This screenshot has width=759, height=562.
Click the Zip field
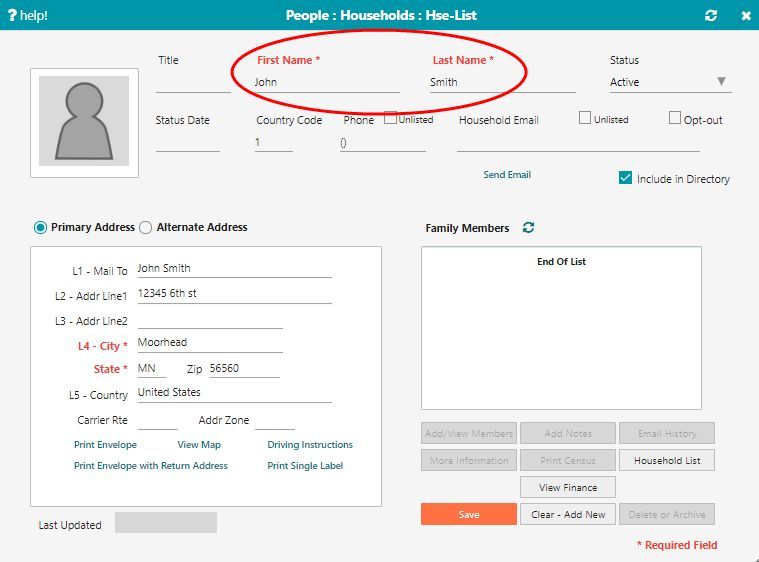(x=244, y=369)
